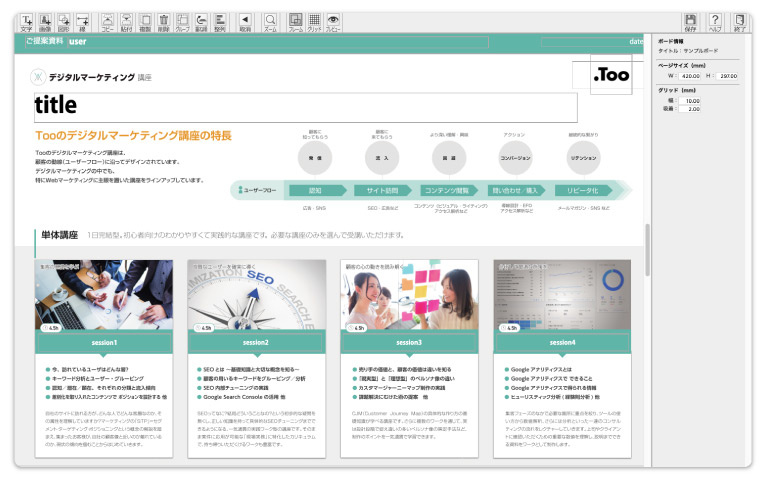Click the canvas vertical scrollbar thumb
Screen dimensions: 762x480
647,250
